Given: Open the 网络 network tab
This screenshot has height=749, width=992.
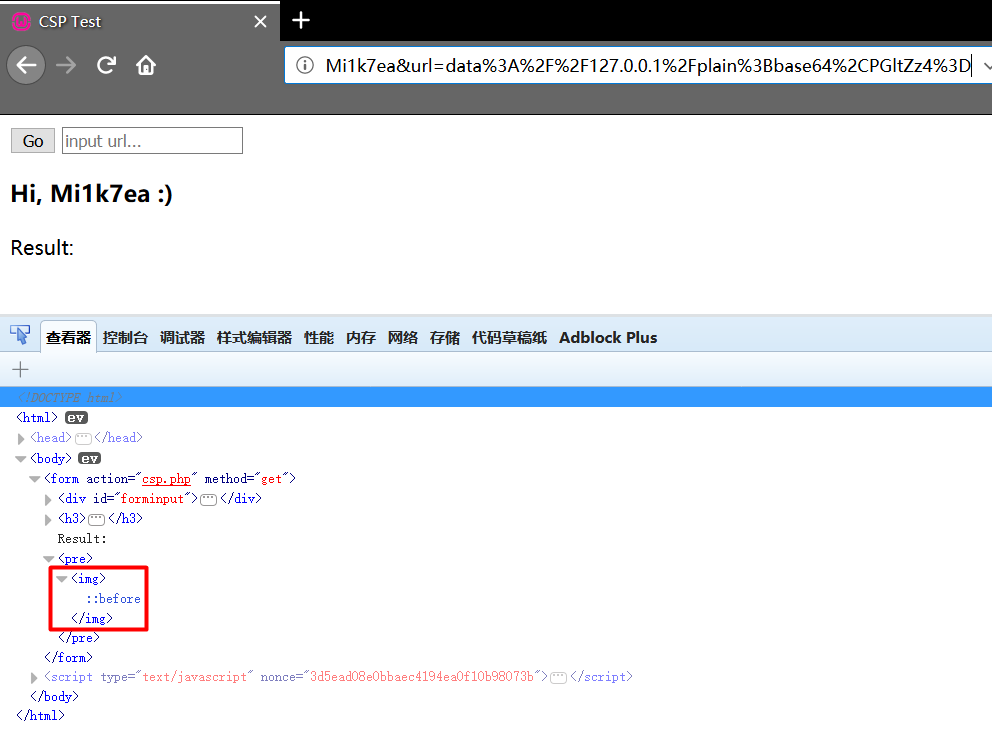Looking at the screenshot, I should click(402, 338).
